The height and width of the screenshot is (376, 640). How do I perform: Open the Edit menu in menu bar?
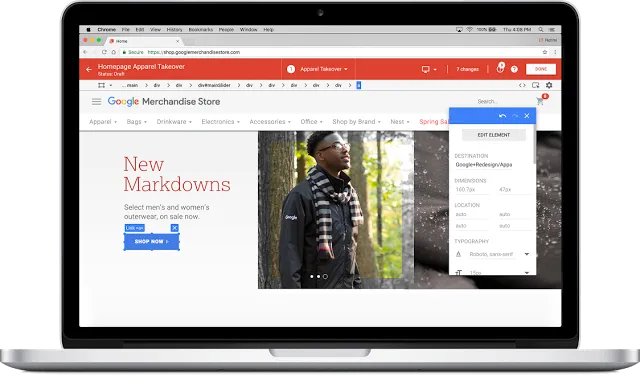(140, 30)
